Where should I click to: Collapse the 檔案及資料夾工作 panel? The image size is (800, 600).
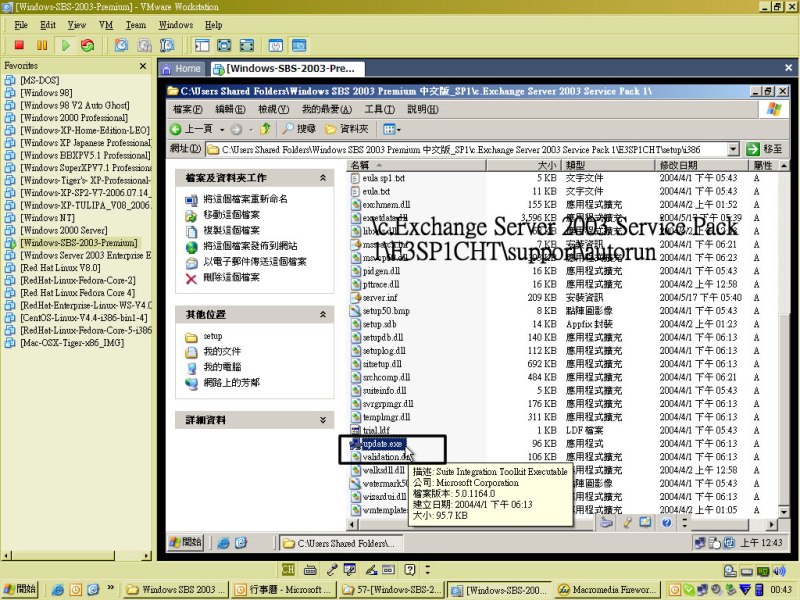(x=322, y=178)
